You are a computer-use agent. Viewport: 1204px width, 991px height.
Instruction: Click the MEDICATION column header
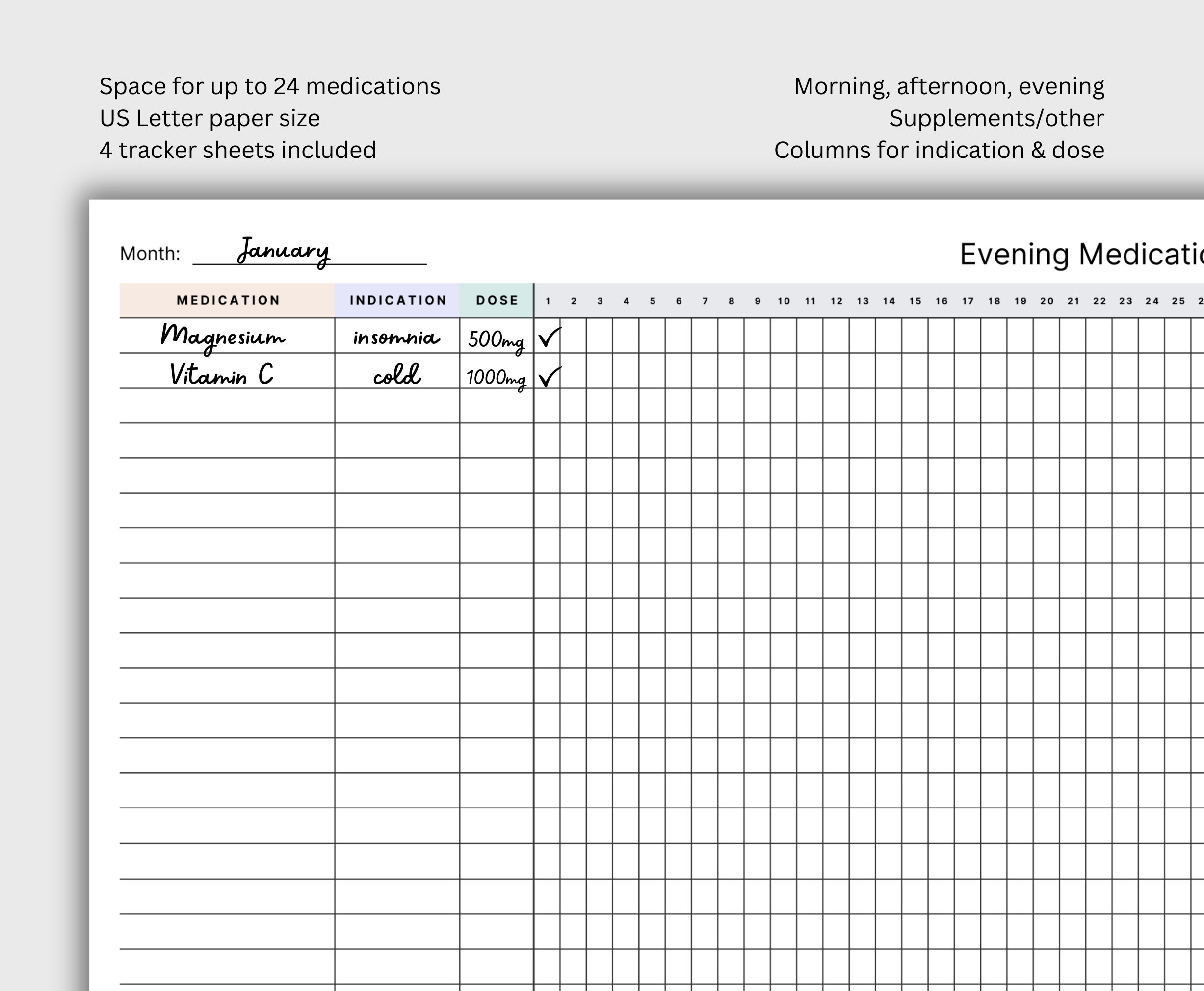(x=228, y=300)
